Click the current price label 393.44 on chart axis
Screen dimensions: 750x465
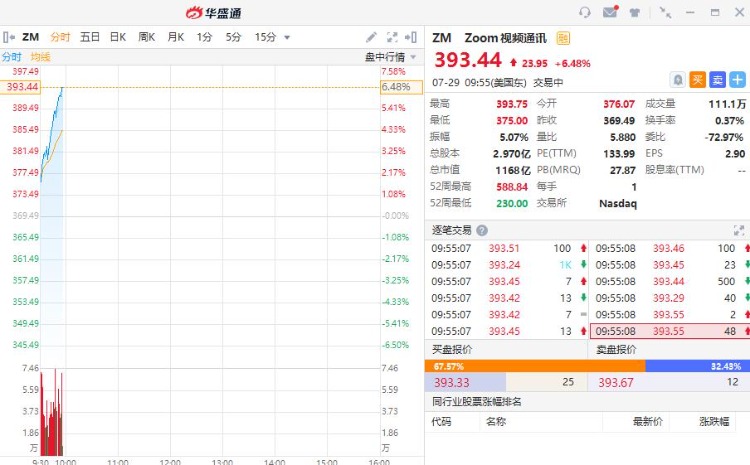tap(21, 87)
